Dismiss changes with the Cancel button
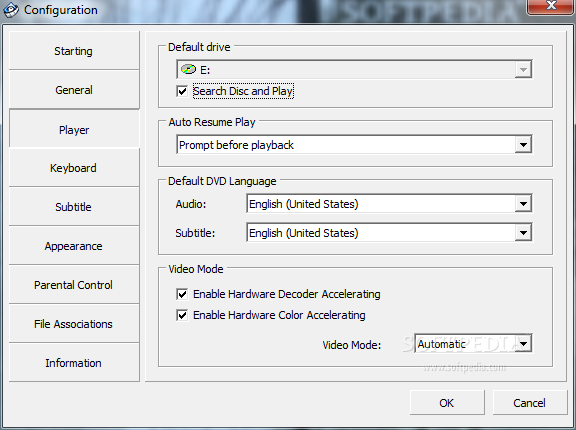The height and width of the screenshot is (430, 576). pos(530,403)
